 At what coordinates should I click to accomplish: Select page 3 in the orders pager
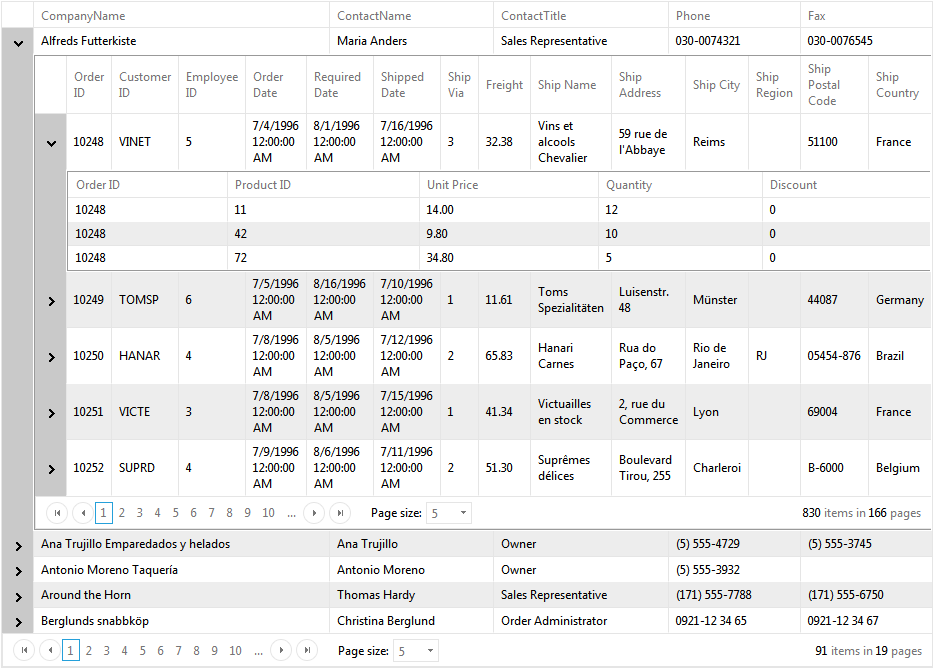[139, 513]
